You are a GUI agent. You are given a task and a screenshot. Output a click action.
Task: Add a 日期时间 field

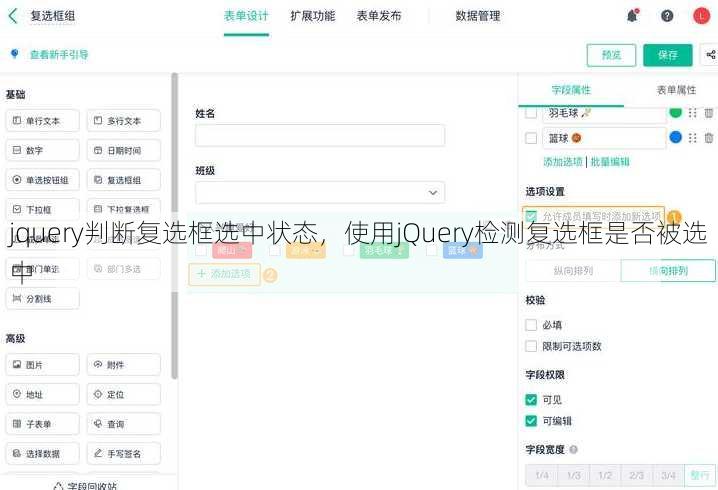pyautogui.click(x=124, y=150)
